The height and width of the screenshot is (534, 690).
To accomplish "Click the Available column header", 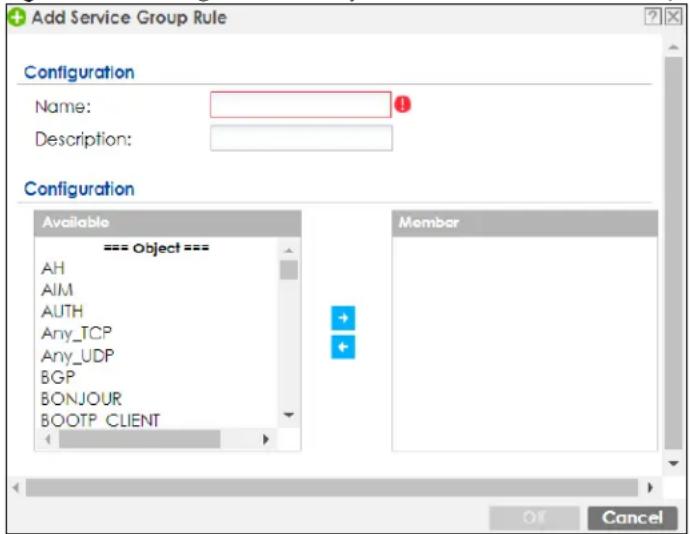I will (x=168, y=223).
